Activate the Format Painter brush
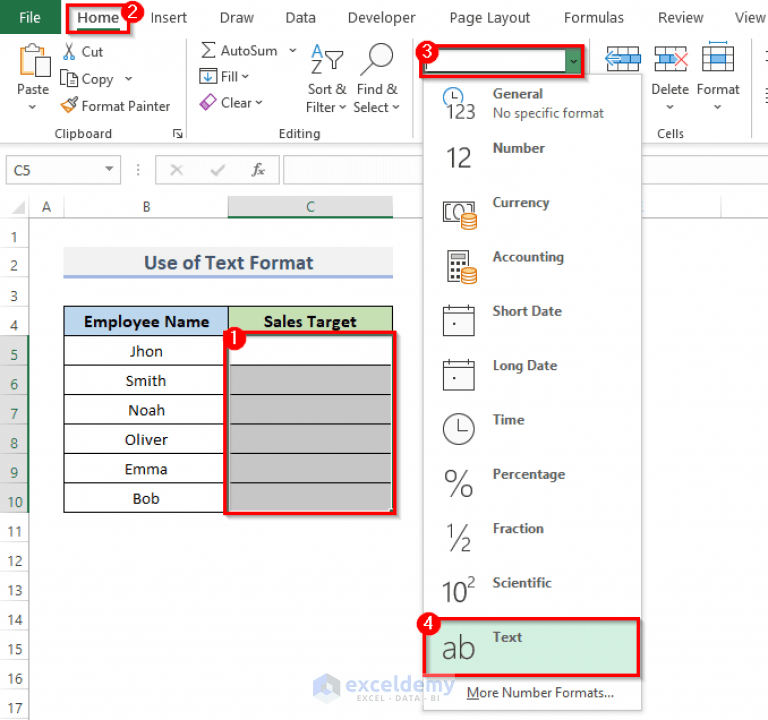This screenshot has width=768, height=720. [69, 105]
